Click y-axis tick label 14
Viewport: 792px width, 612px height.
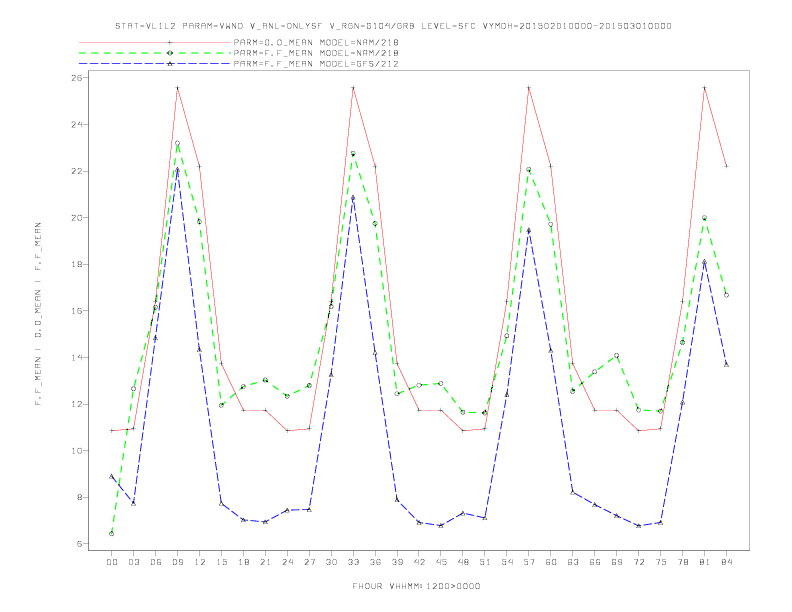76,358
